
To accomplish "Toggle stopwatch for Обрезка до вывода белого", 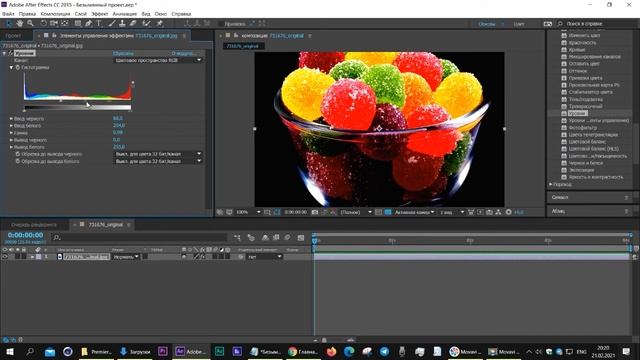I will 18,161.
